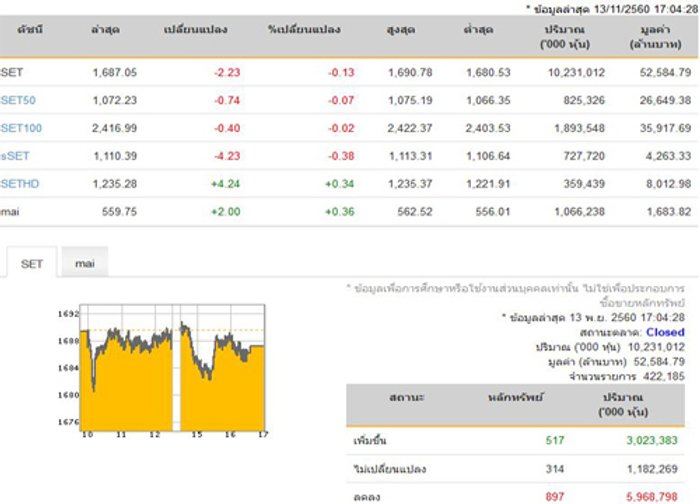Click the เพิ่มขึ้น row label

pos(370,441)
